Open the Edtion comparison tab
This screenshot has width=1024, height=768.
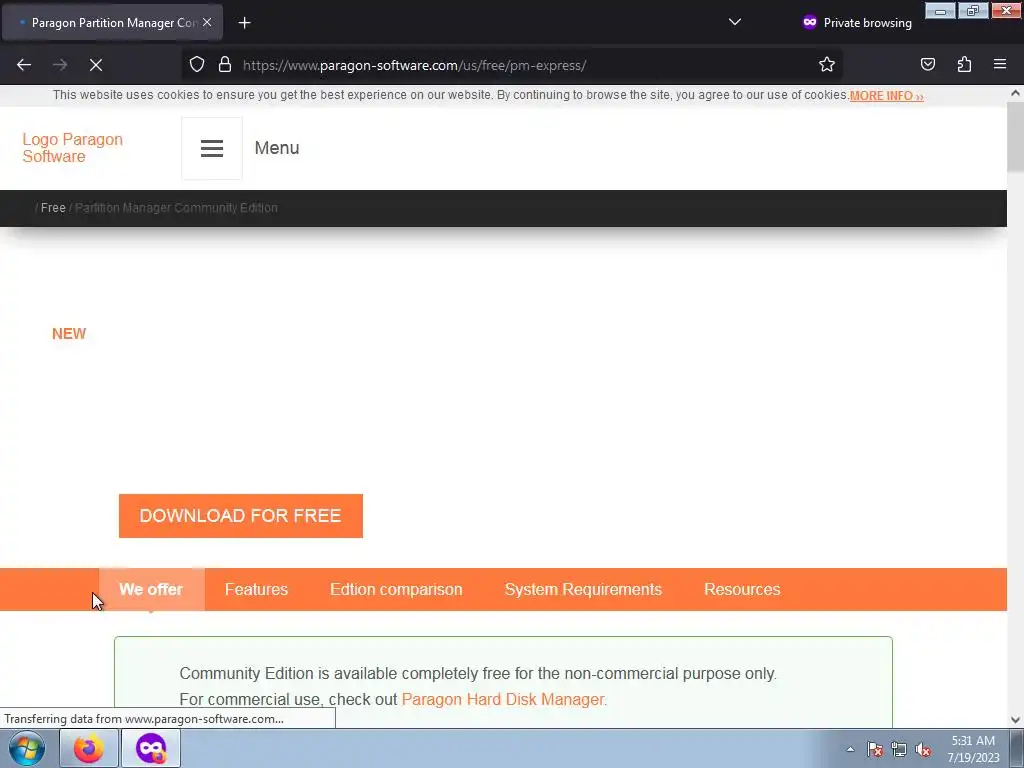396,589
